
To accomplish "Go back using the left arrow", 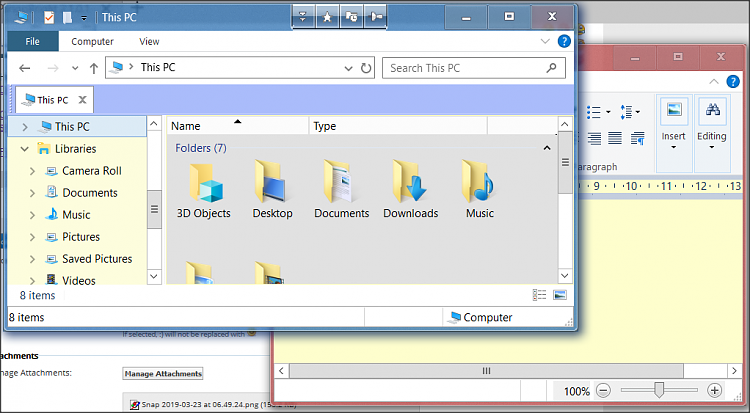I will (25, 68).
